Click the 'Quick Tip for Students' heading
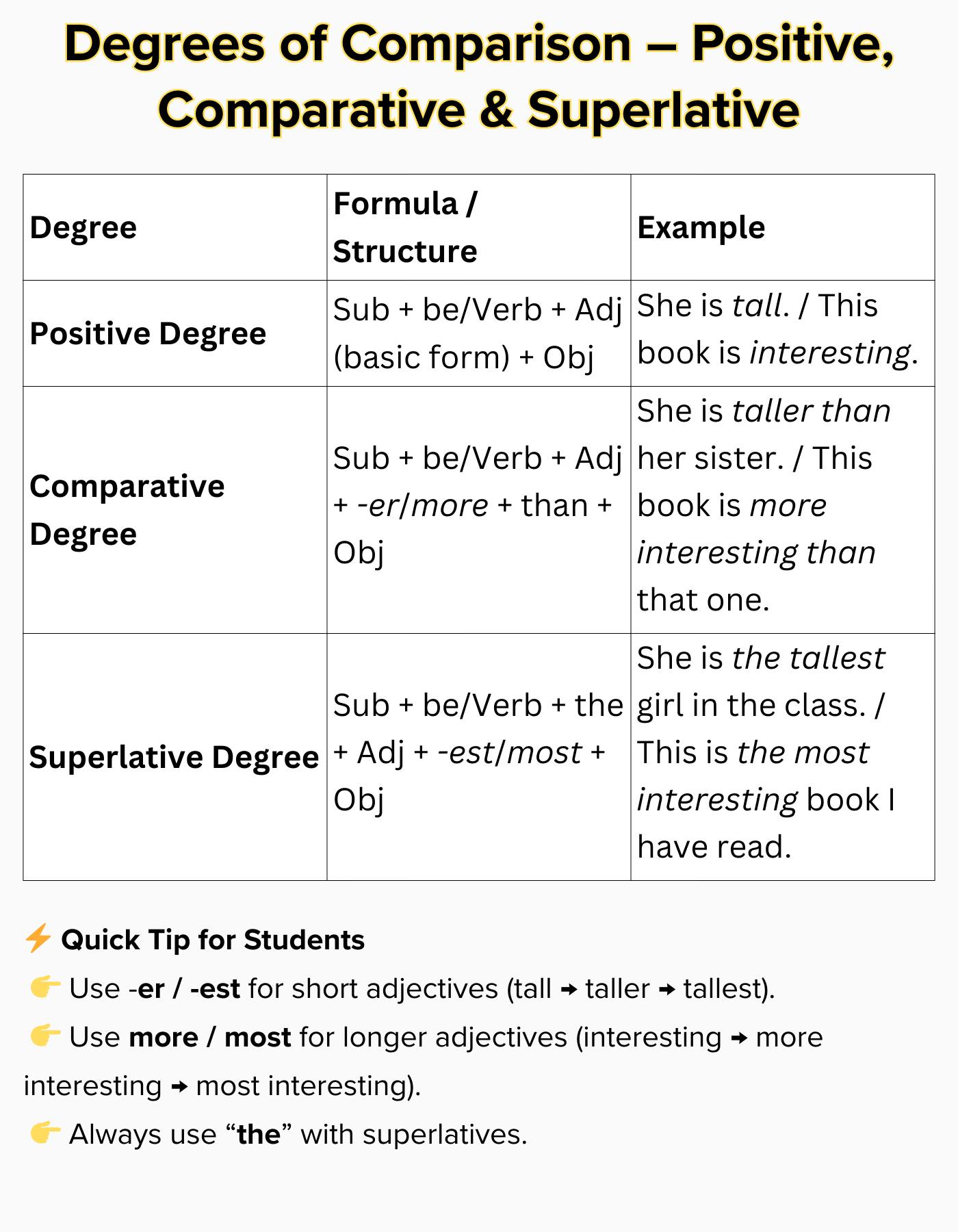 [213, 939]
